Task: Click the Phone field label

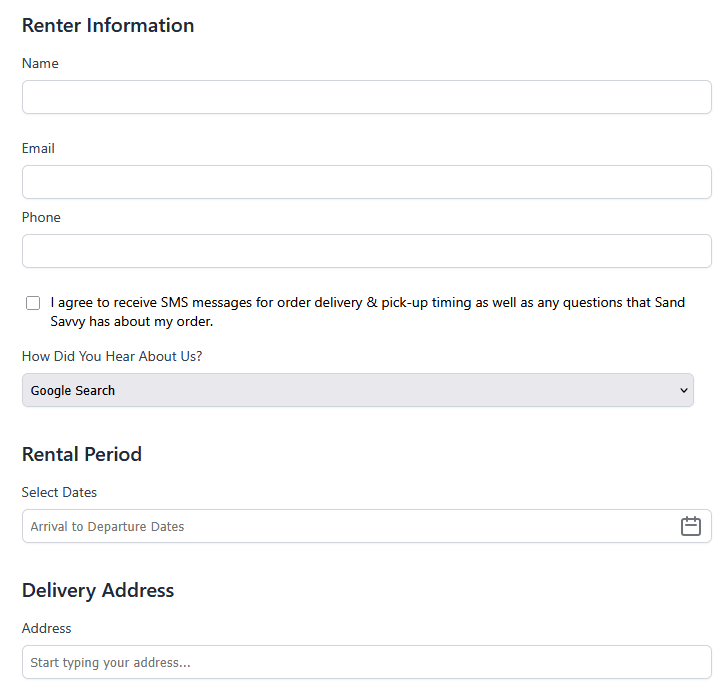Action: click(x=41, y=217)
